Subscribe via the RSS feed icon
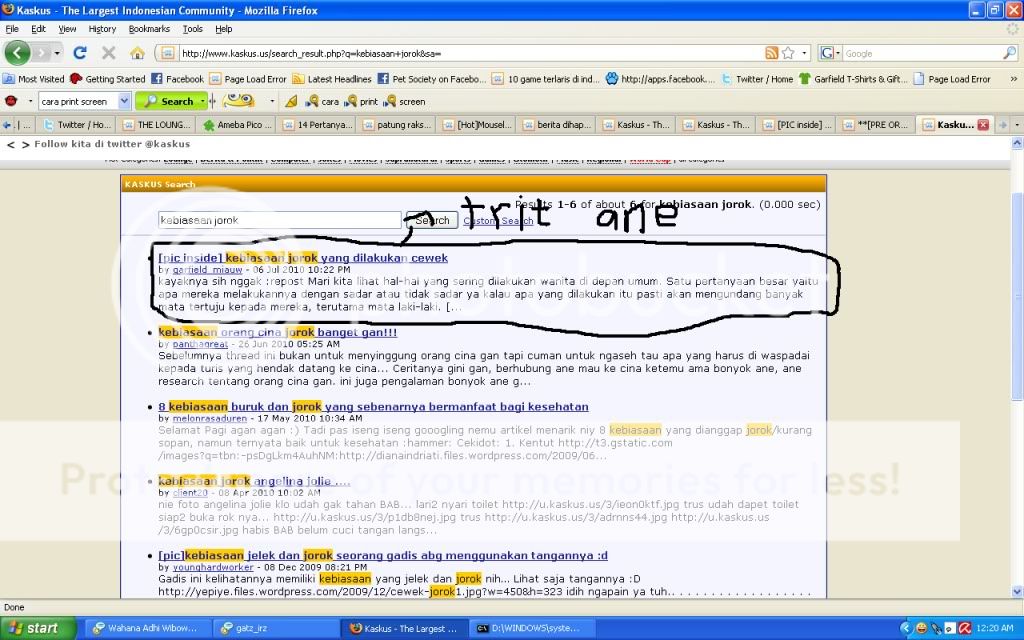This screenshot has width=1024, height=640. click(x=771, y=53)
